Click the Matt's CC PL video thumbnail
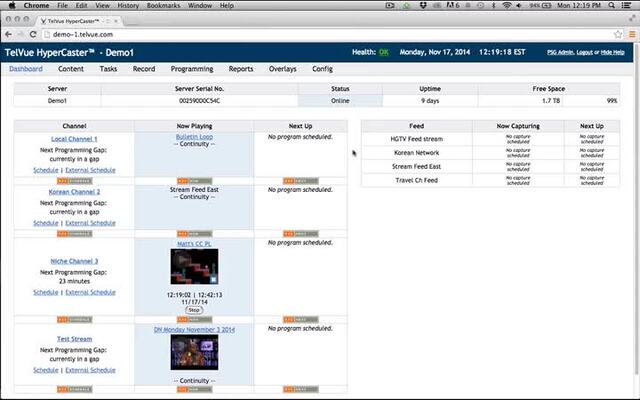Screen dimensions: 640x400 194,267
